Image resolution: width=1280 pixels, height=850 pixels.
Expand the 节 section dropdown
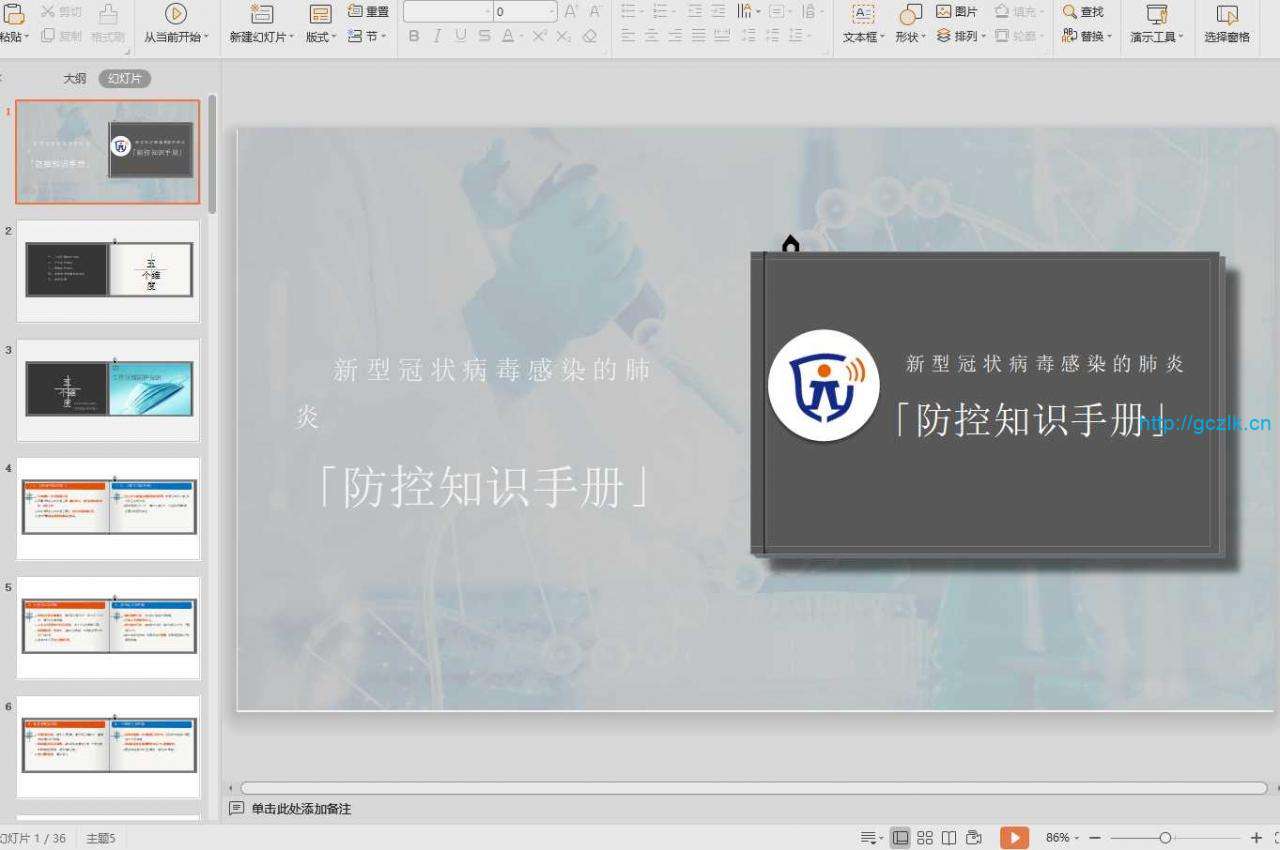click(x=368, y=36)
